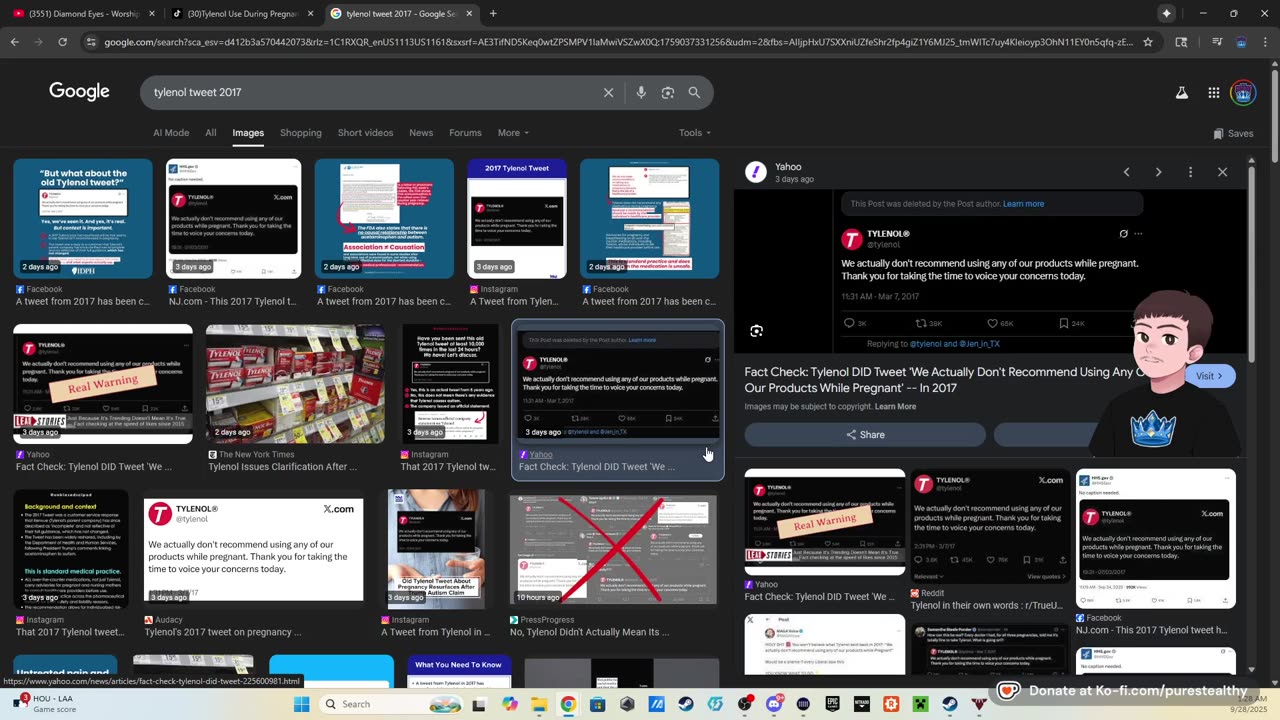This screenshot has width=1280, height=720.
Task: Open the media controls icon in Chrome toolbar
Action: 1217,42
